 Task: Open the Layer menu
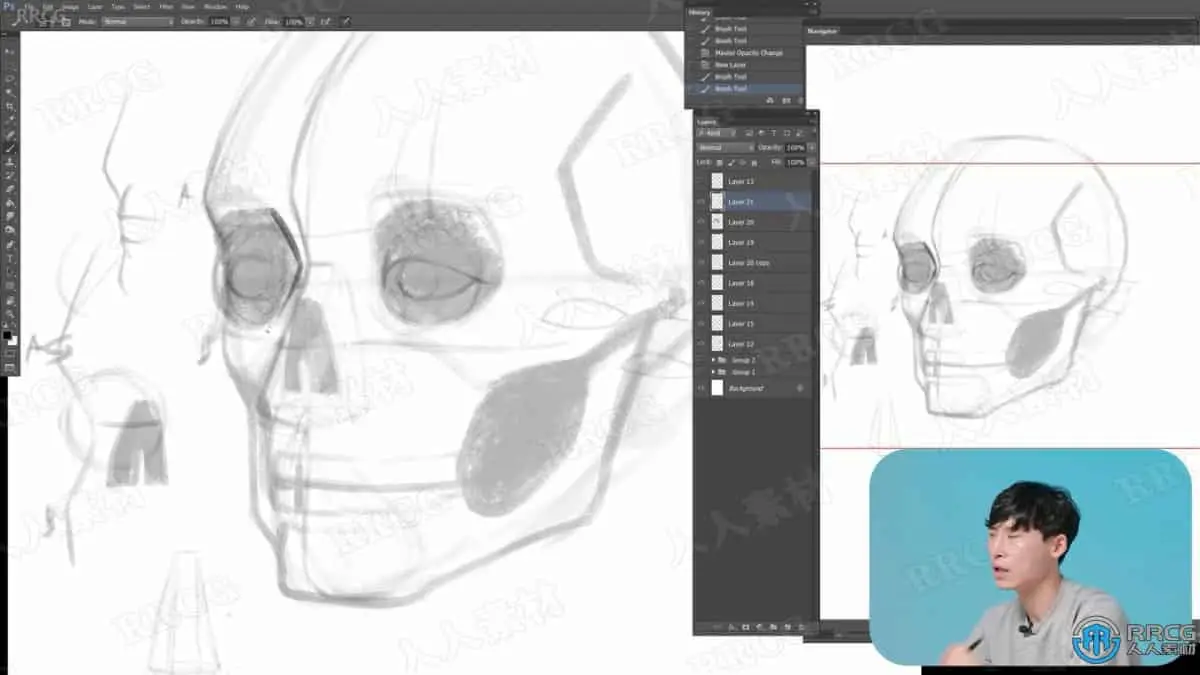(95, 6)
